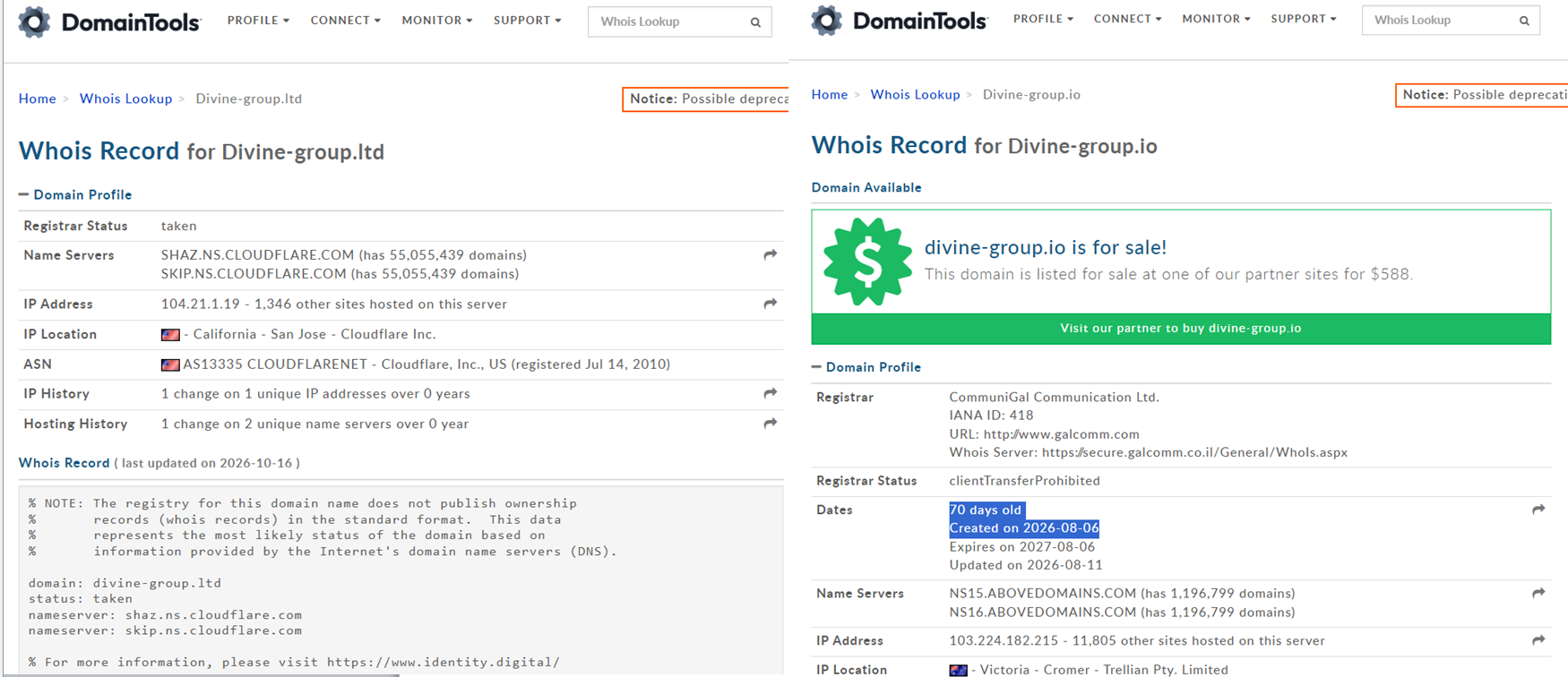Screen dimensions: 1568x677
Task: Click Visit our partner to buy divine-group.io
Action: pos(1181,329)
